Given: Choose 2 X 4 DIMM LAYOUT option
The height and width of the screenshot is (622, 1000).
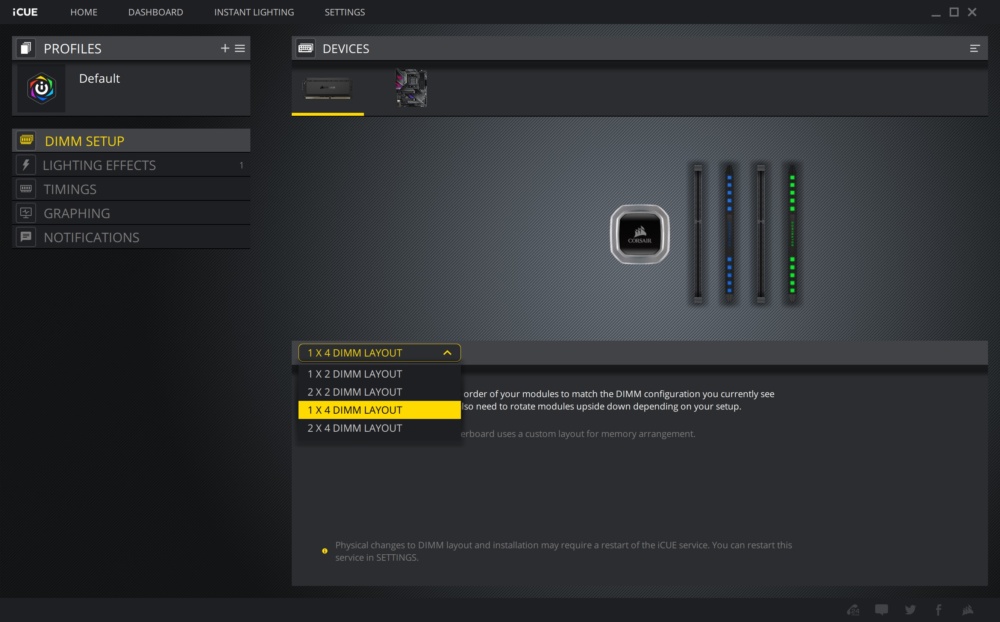Looking at the screenshot, I should (379, 428).
